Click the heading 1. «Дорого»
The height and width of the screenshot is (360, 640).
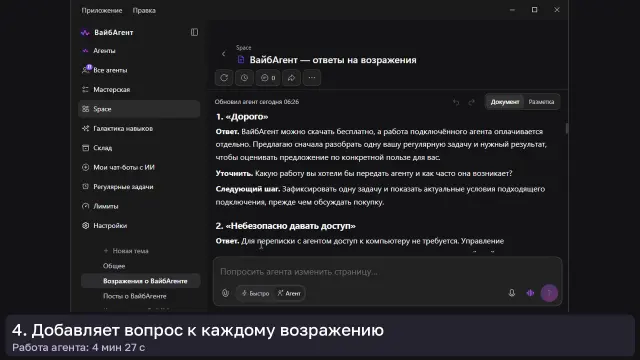pyautogui.click(x=242, y=117)
